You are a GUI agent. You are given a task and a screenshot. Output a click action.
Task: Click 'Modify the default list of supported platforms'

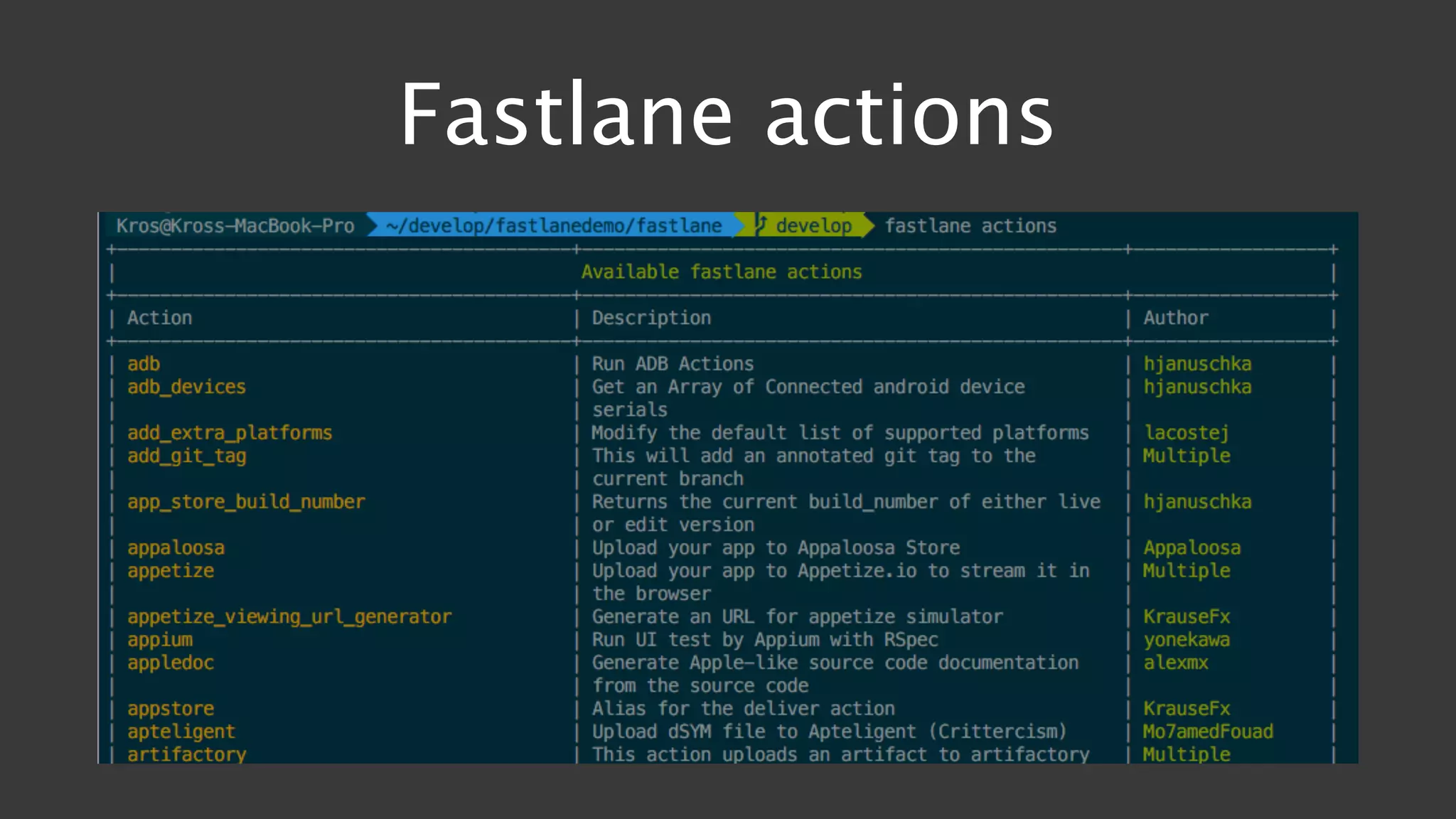tap(840, 433)
